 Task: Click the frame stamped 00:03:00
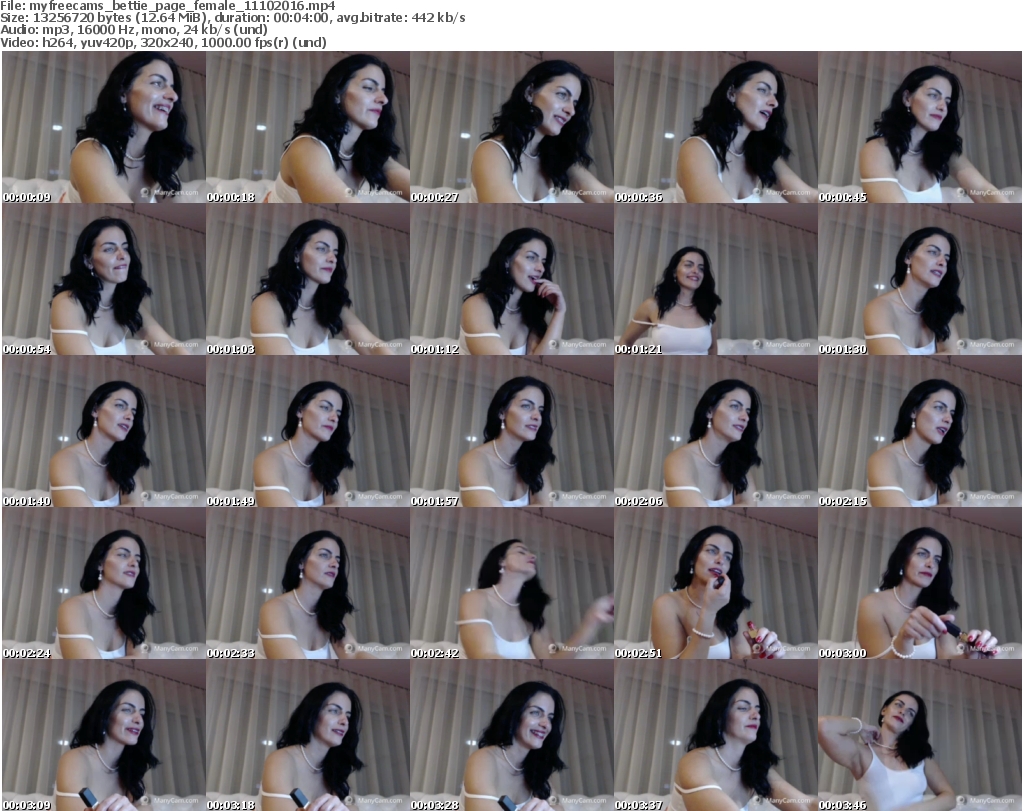pos(920,584)
